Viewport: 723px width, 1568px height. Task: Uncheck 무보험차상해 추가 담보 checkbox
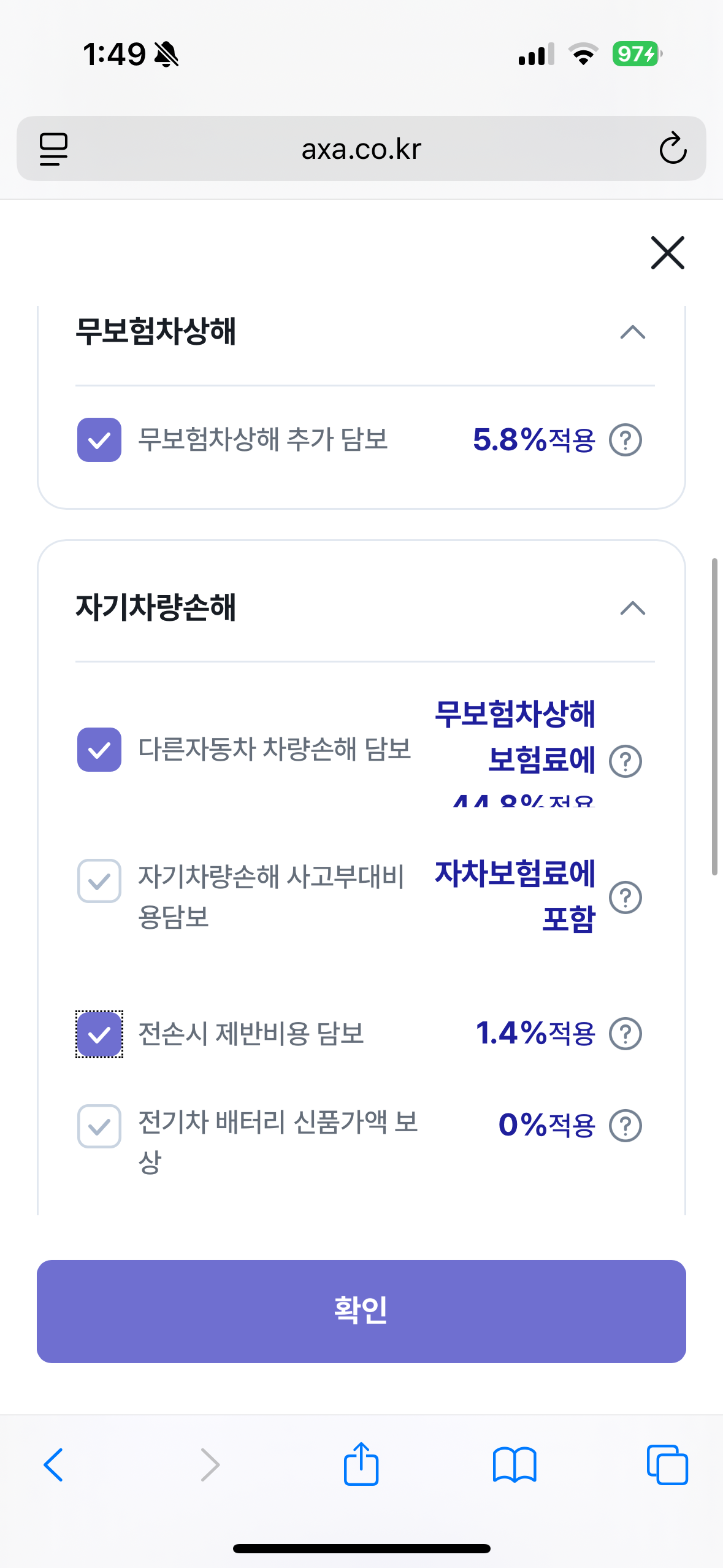click(x=99, y=440)
